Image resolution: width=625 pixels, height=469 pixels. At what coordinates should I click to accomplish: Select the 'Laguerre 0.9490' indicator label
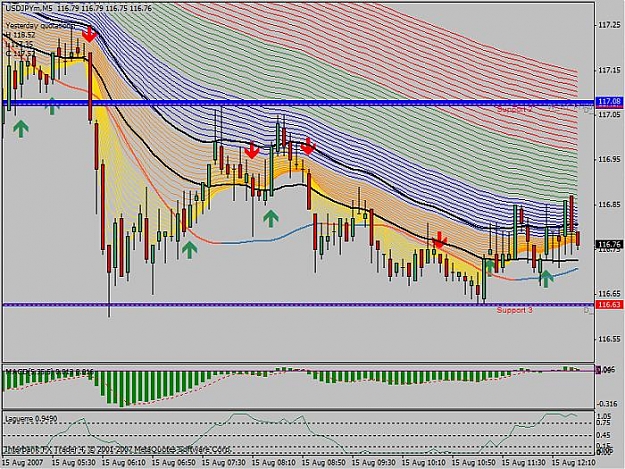(31, 419)
